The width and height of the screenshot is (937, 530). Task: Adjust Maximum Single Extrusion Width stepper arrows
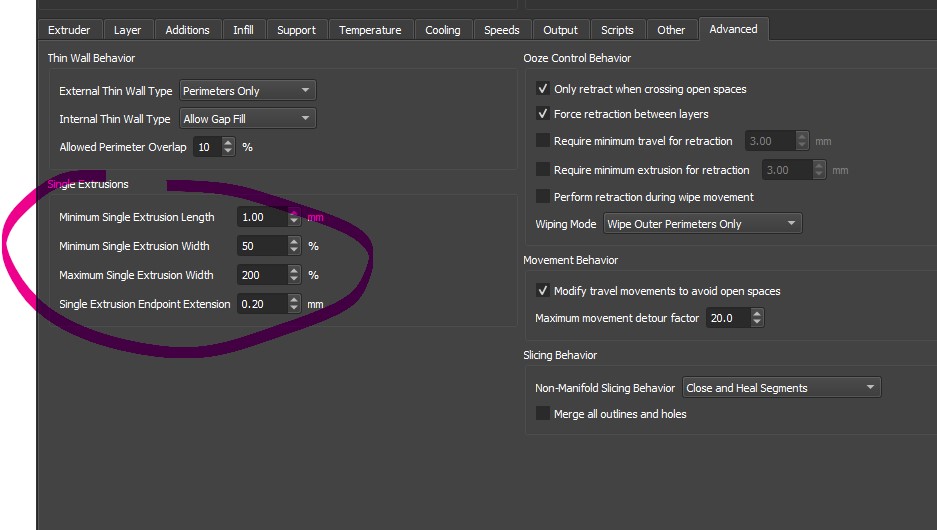[x=294, y=275]
